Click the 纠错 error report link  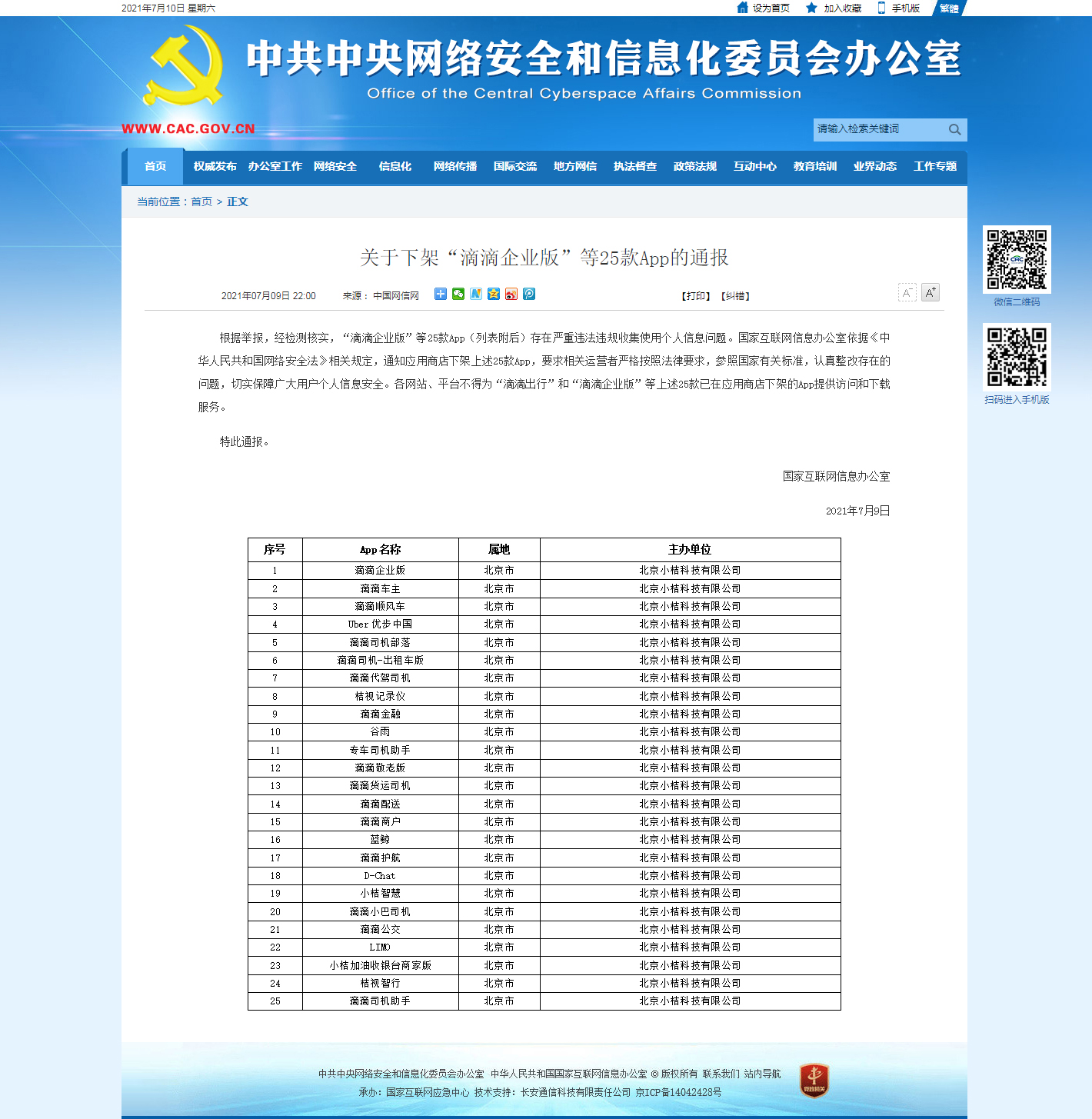tap(735, 296)
